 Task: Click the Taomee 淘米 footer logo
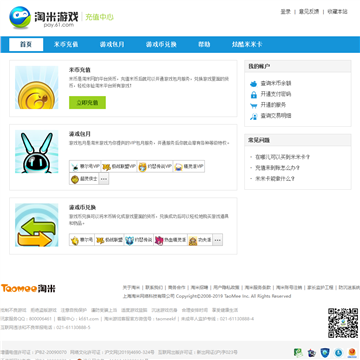(28, 288)
